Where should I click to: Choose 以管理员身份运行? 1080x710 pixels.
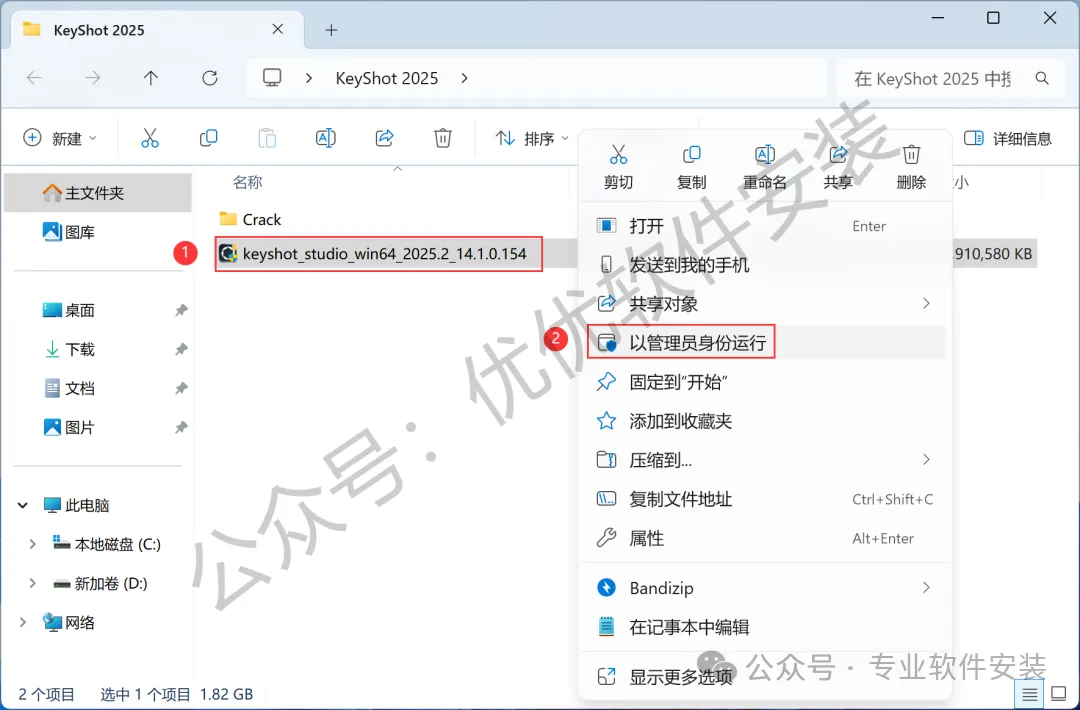coord(764,342)
